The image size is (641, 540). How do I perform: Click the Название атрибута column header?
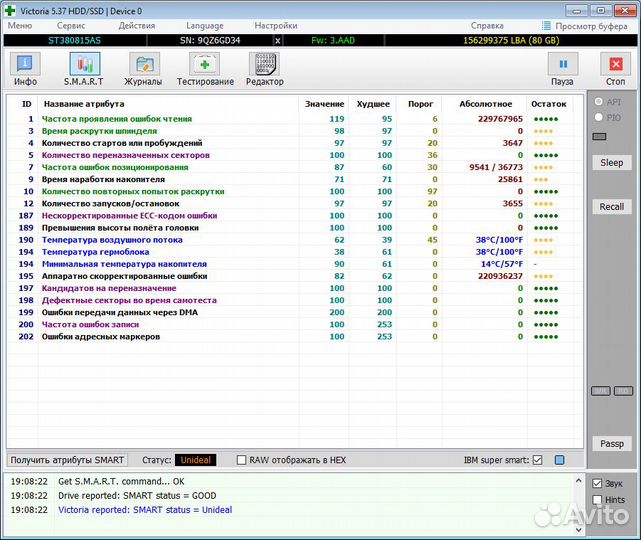tap(84, 104)
